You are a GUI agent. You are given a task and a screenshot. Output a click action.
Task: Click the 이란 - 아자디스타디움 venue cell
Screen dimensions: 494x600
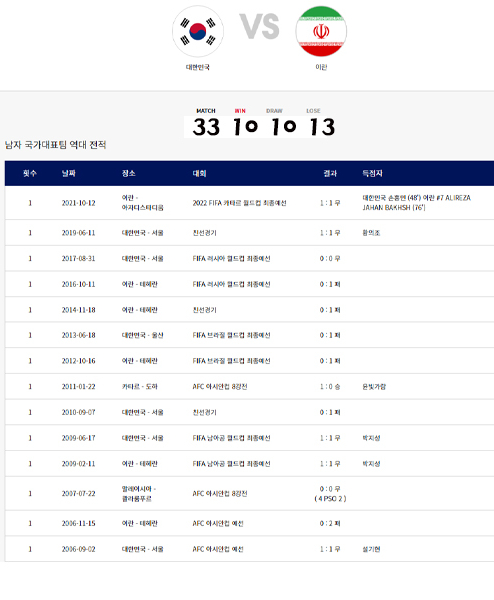coord(142,203)
